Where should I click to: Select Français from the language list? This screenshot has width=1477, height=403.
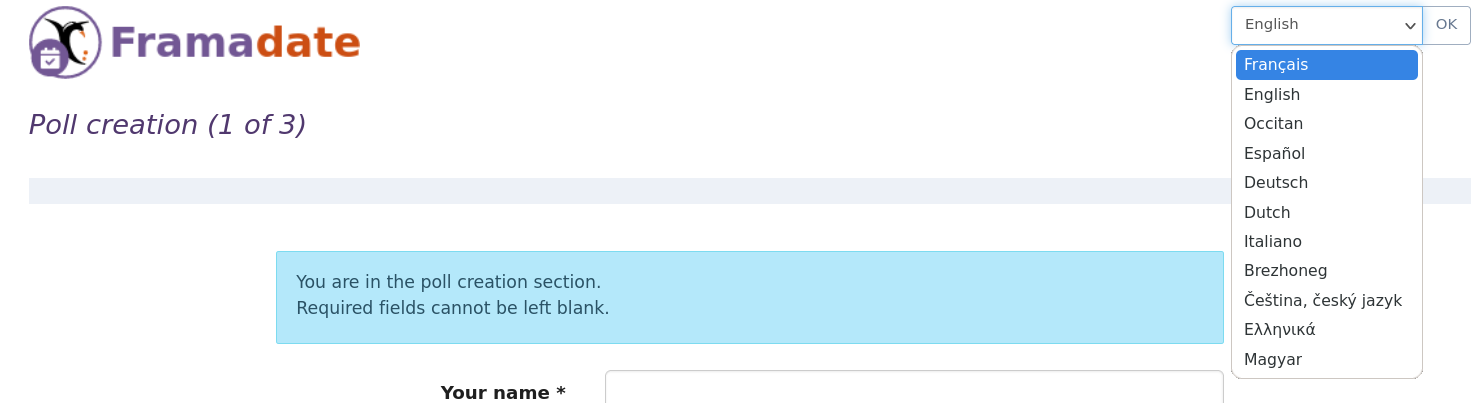(x=1326, y=65)
